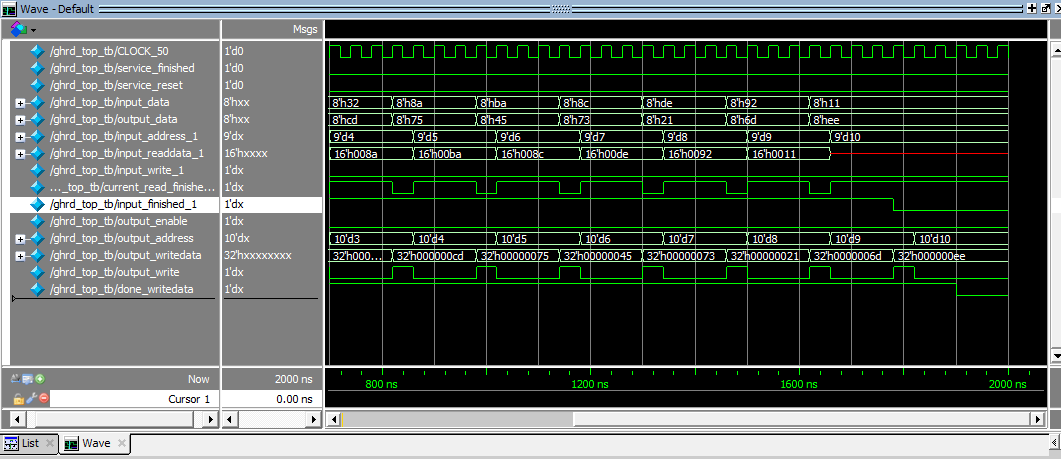Click the diamond icon beside input_finished_1 signal
1061x459 pixels.
pyautogui.click(x=37, y=204)
